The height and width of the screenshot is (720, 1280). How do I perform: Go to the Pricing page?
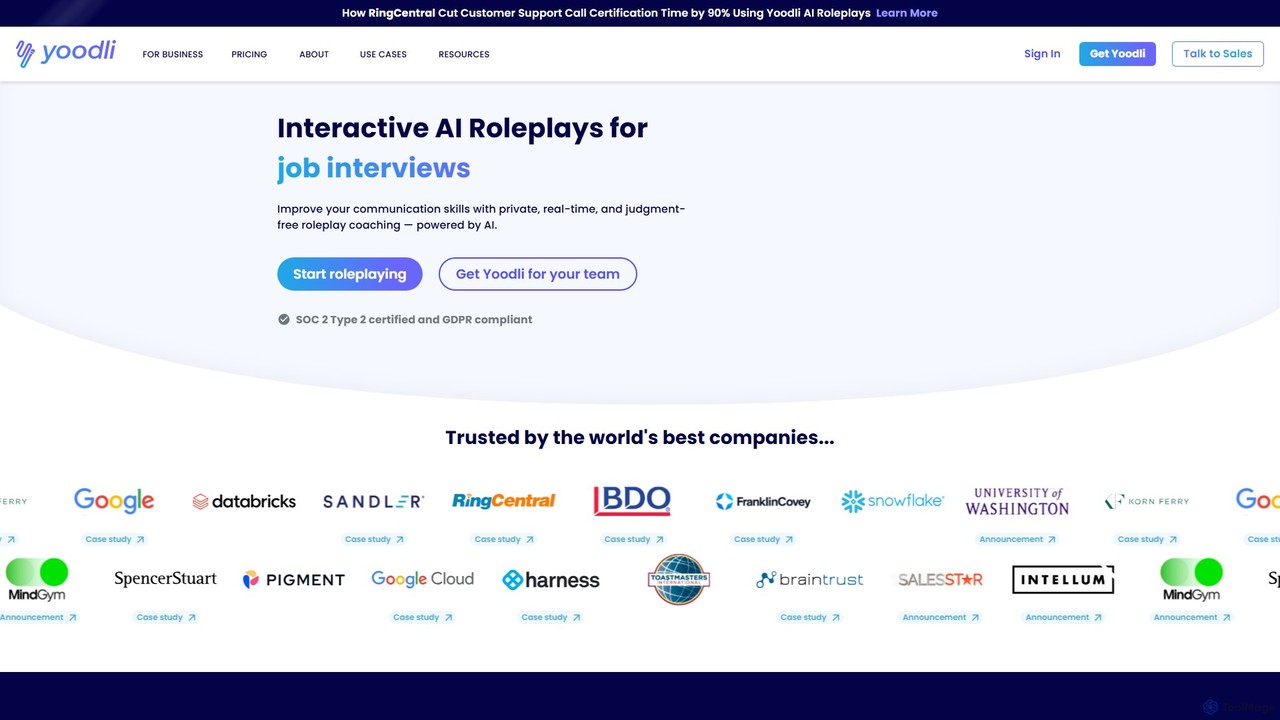[x=249, y=54]
